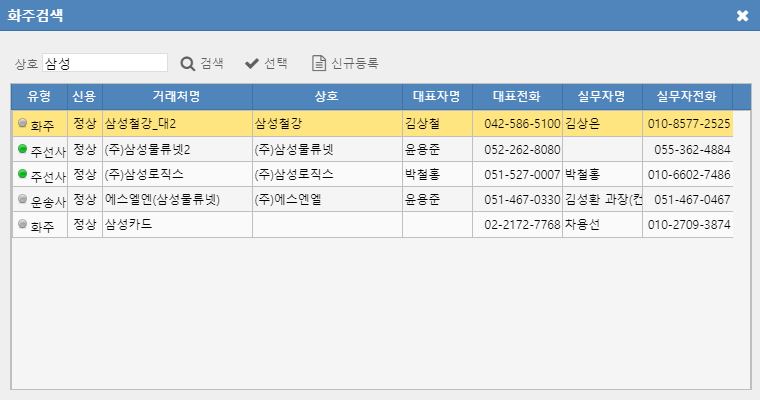Click the checkmark 선택 select icon
Image resolution: width=760 pixels, height=400 pixels.
[252, 64]
